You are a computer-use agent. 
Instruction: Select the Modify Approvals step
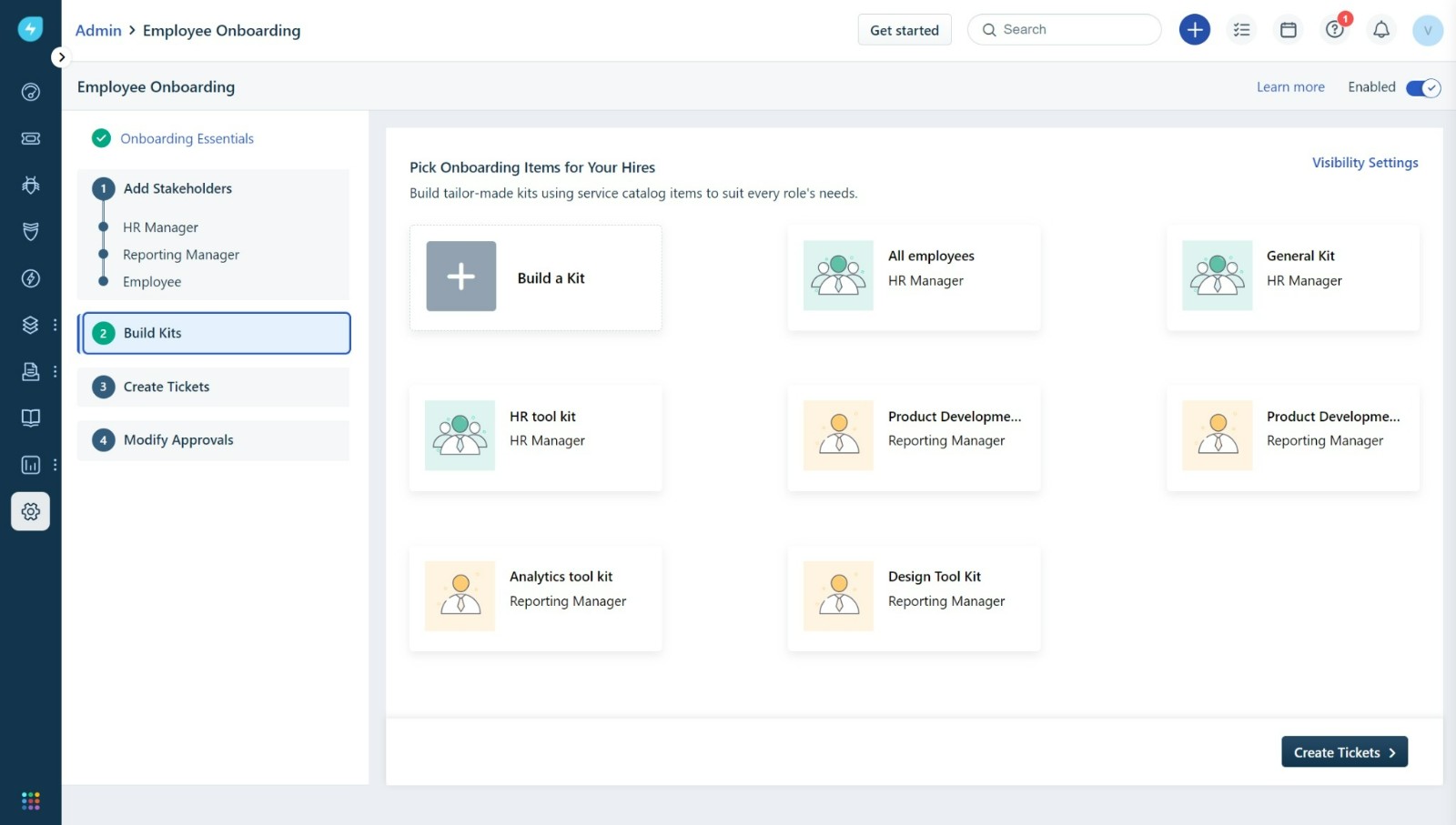pyautogui.click(x=178, y=440)
